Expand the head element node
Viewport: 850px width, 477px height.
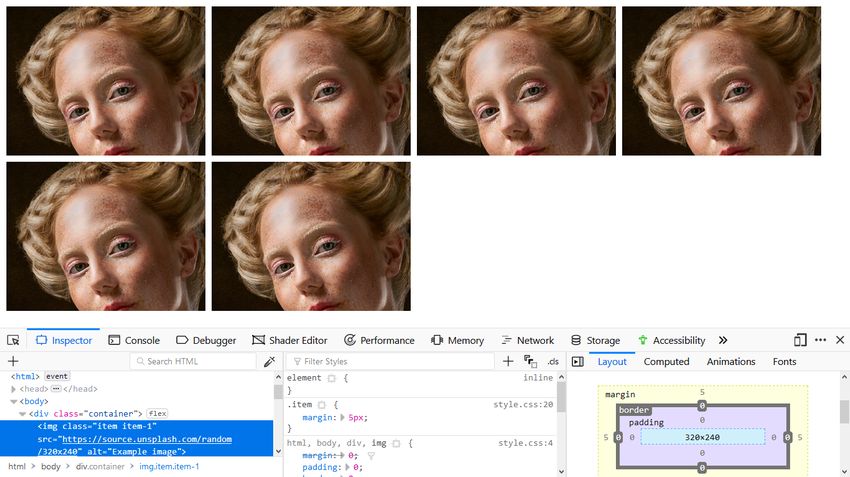click(x=14, y=389)
